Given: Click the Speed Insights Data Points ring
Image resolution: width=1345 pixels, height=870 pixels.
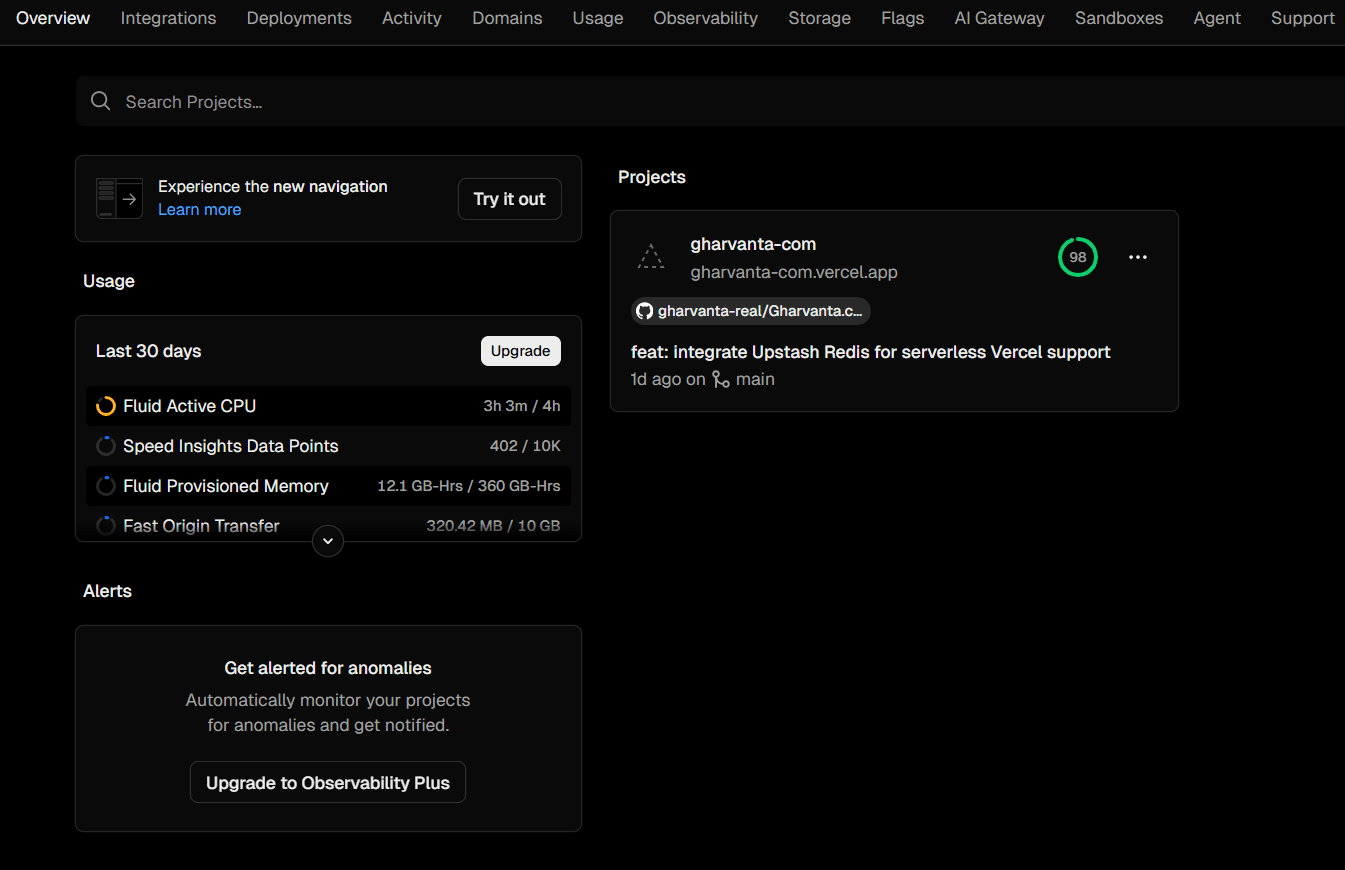Looking at the screenshot, I should pyautogui.click(x=106, y=446).
